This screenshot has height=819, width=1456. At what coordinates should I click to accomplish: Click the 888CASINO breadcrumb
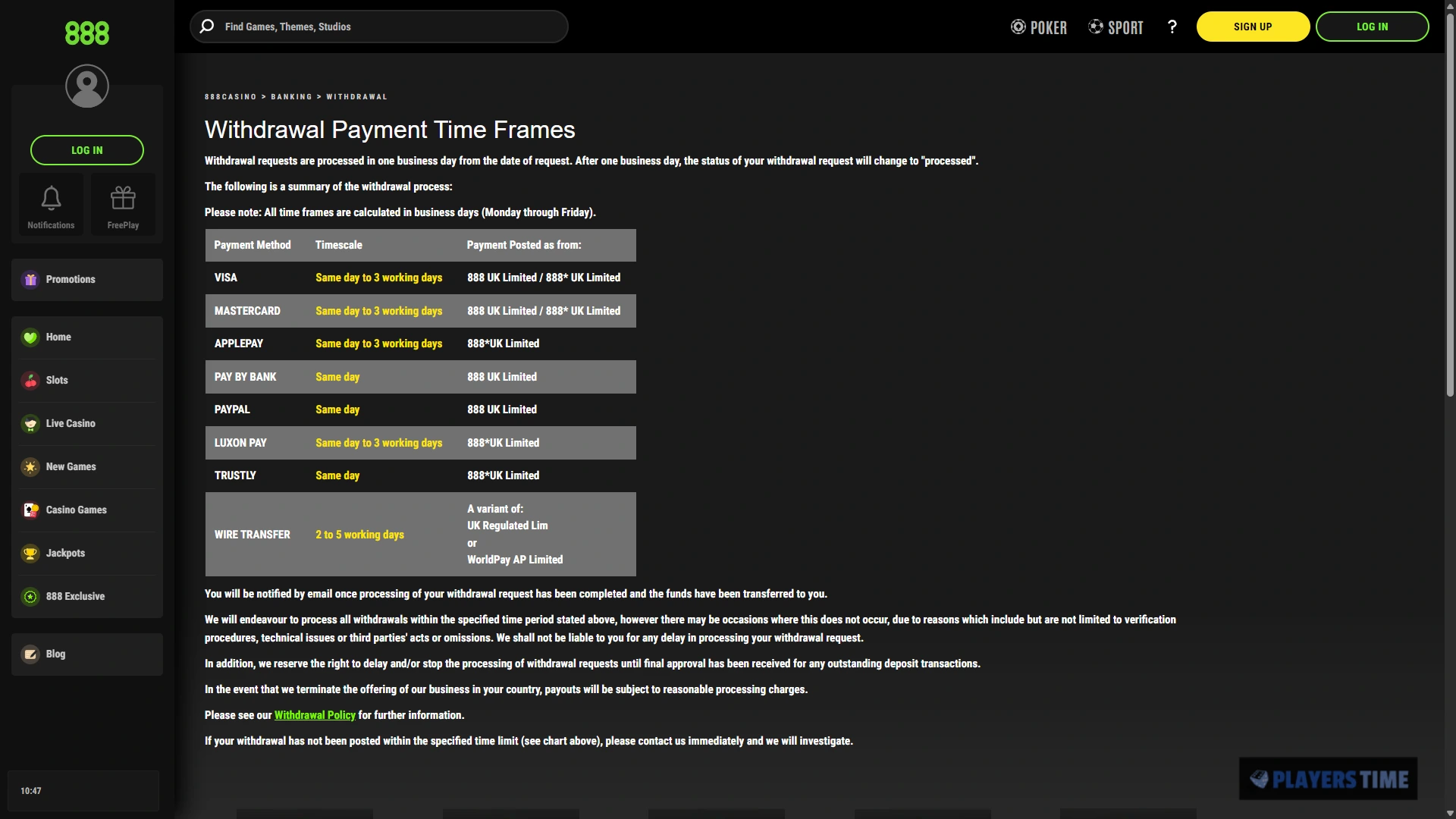click(x=231, y=97)
